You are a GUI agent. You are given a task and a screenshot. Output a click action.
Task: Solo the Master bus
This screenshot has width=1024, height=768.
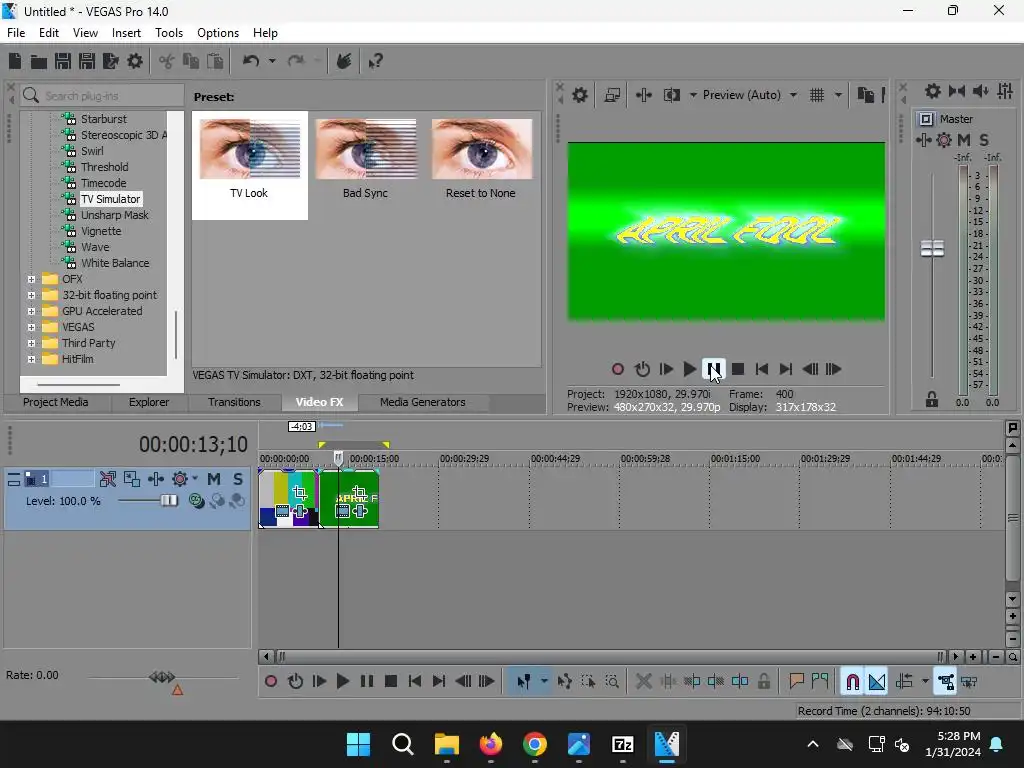(984, 140)
